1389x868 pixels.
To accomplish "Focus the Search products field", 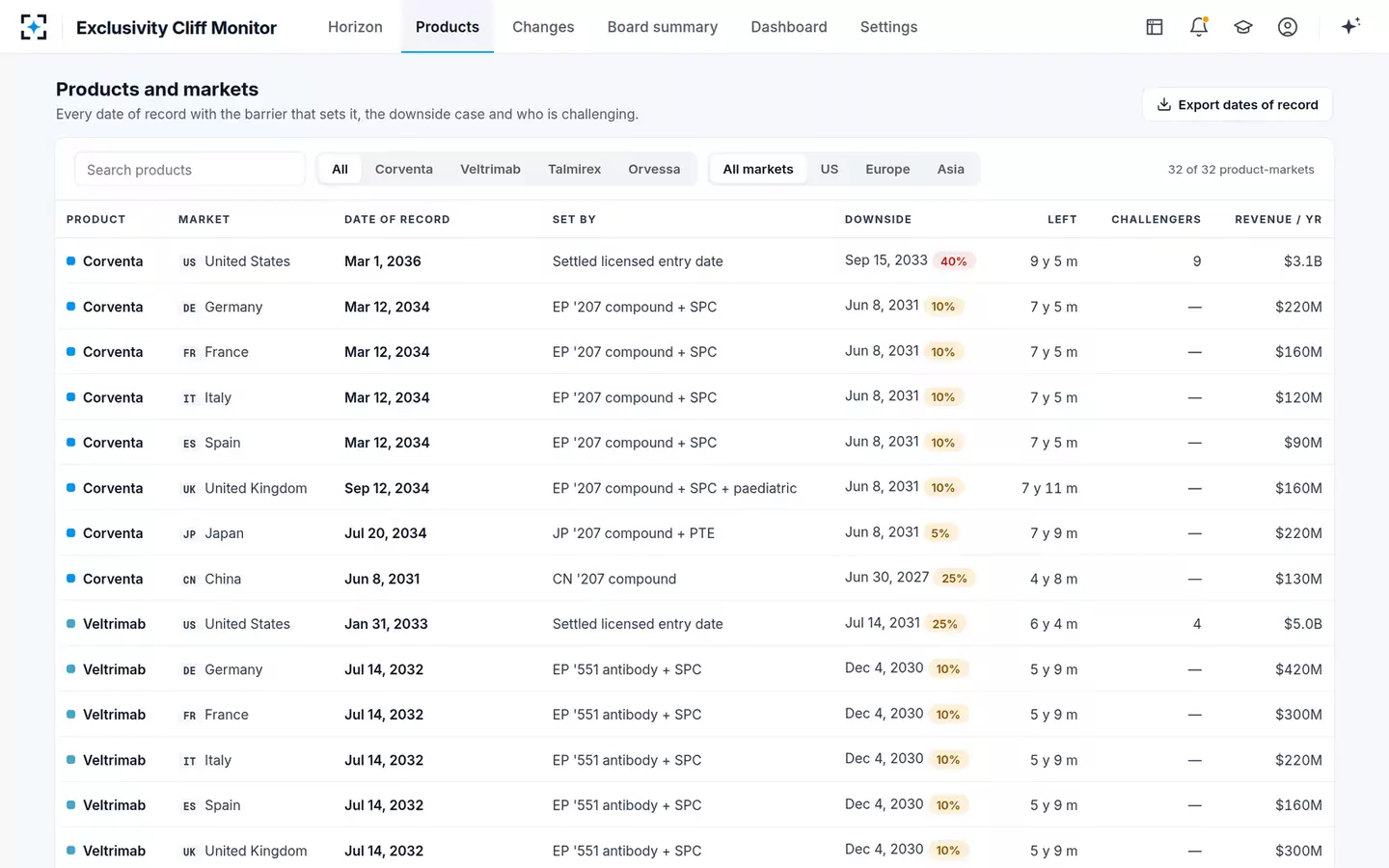I will pos(190,170).
